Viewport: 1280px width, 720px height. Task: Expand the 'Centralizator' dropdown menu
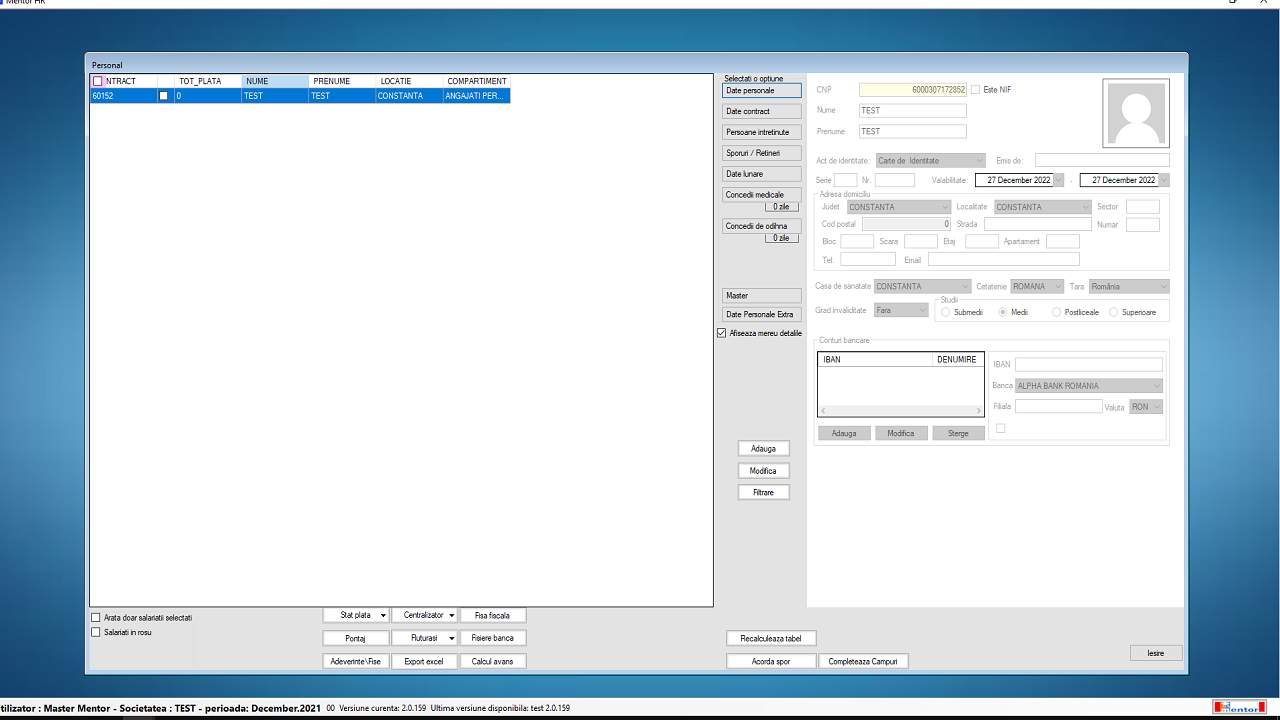coord(424,615)
